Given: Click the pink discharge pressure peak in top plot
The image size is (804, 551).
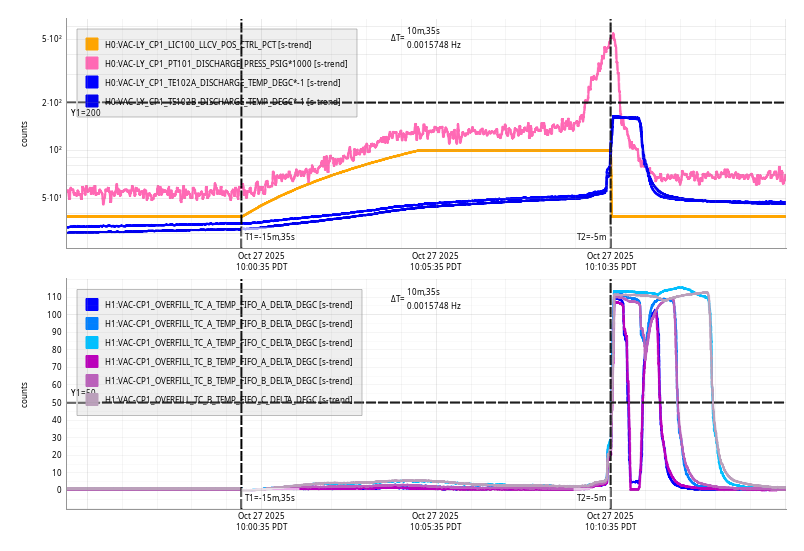Looking at the screenshot, I should click(x=613, y=35).
